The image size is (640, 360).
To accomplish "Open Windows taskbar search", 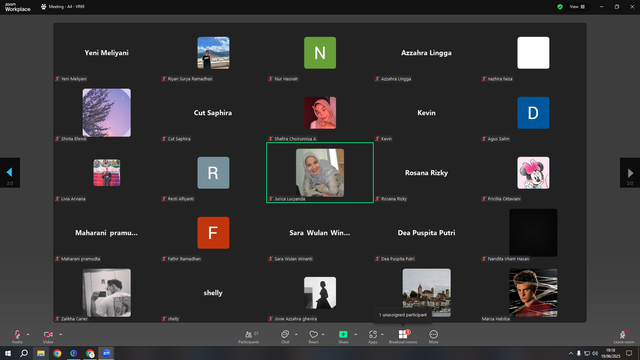I will [x=24, y=353].
